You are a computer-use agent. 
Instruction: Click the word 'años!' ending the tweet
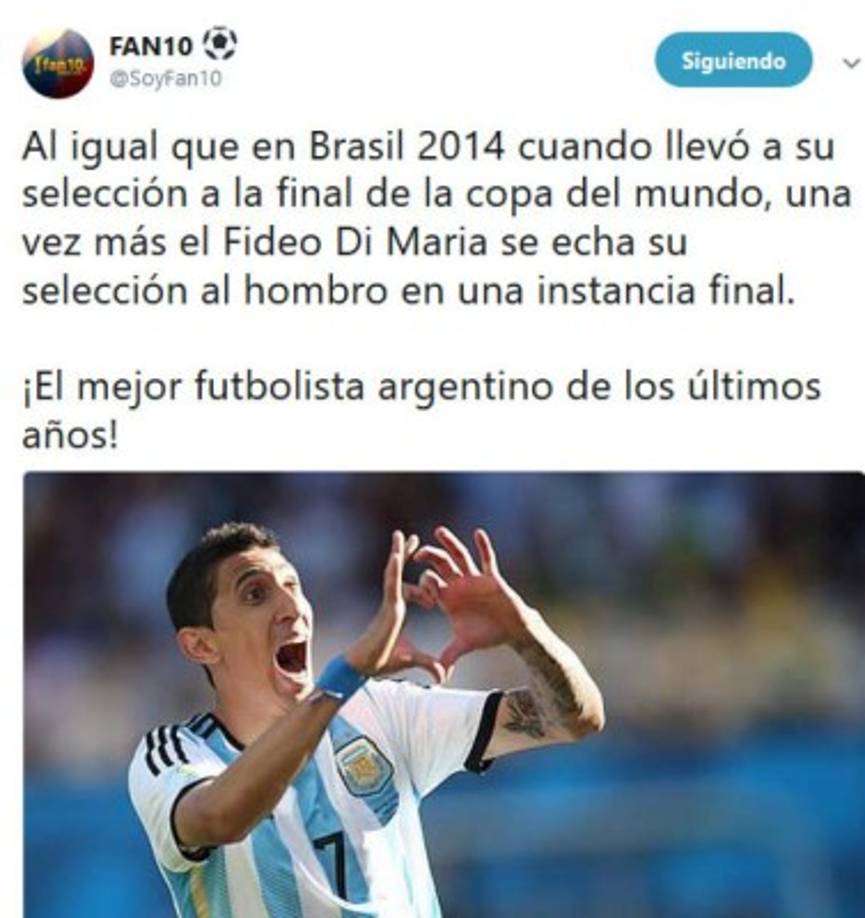point(70,434)
